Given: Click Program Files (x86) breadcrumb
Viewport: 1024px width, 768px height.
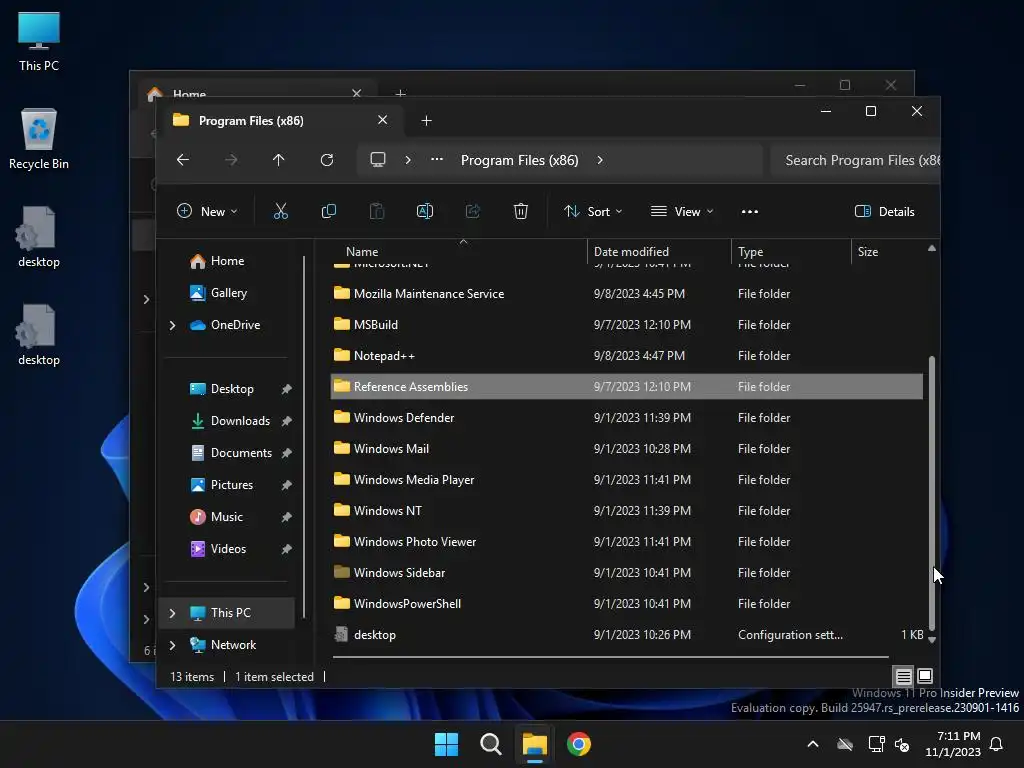Looking at the screenshot, I should 520,160.
